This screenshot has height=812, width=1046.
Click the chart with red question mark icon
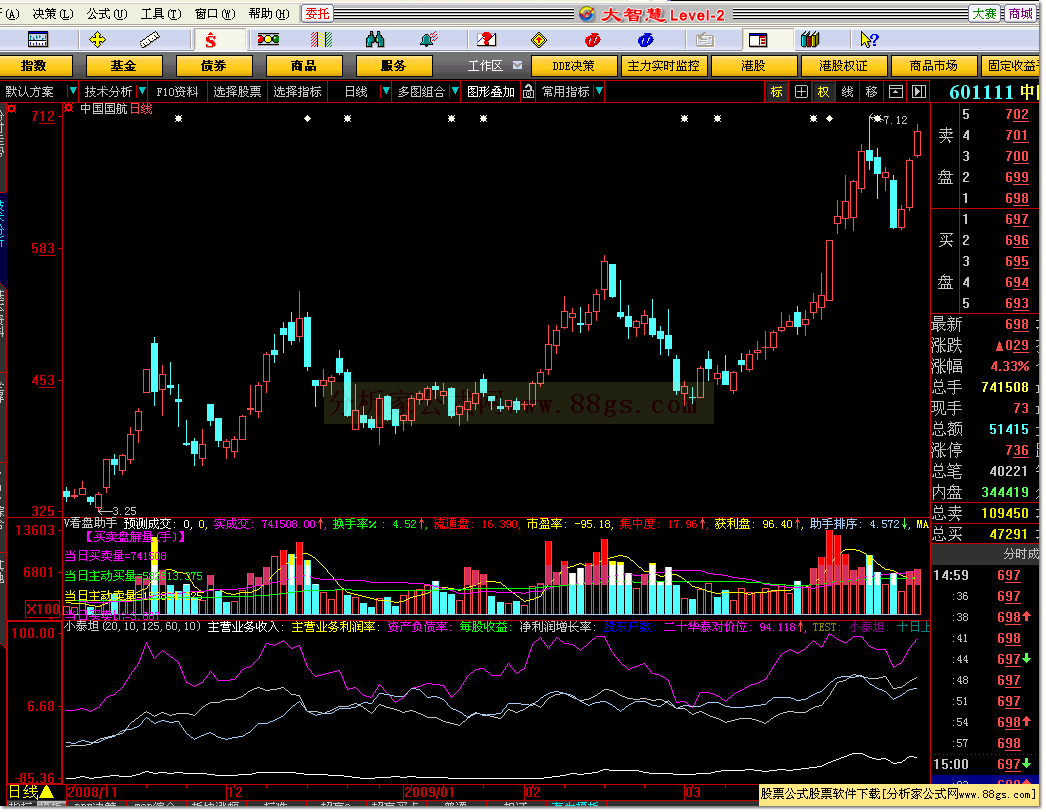[x=486, y=39]
